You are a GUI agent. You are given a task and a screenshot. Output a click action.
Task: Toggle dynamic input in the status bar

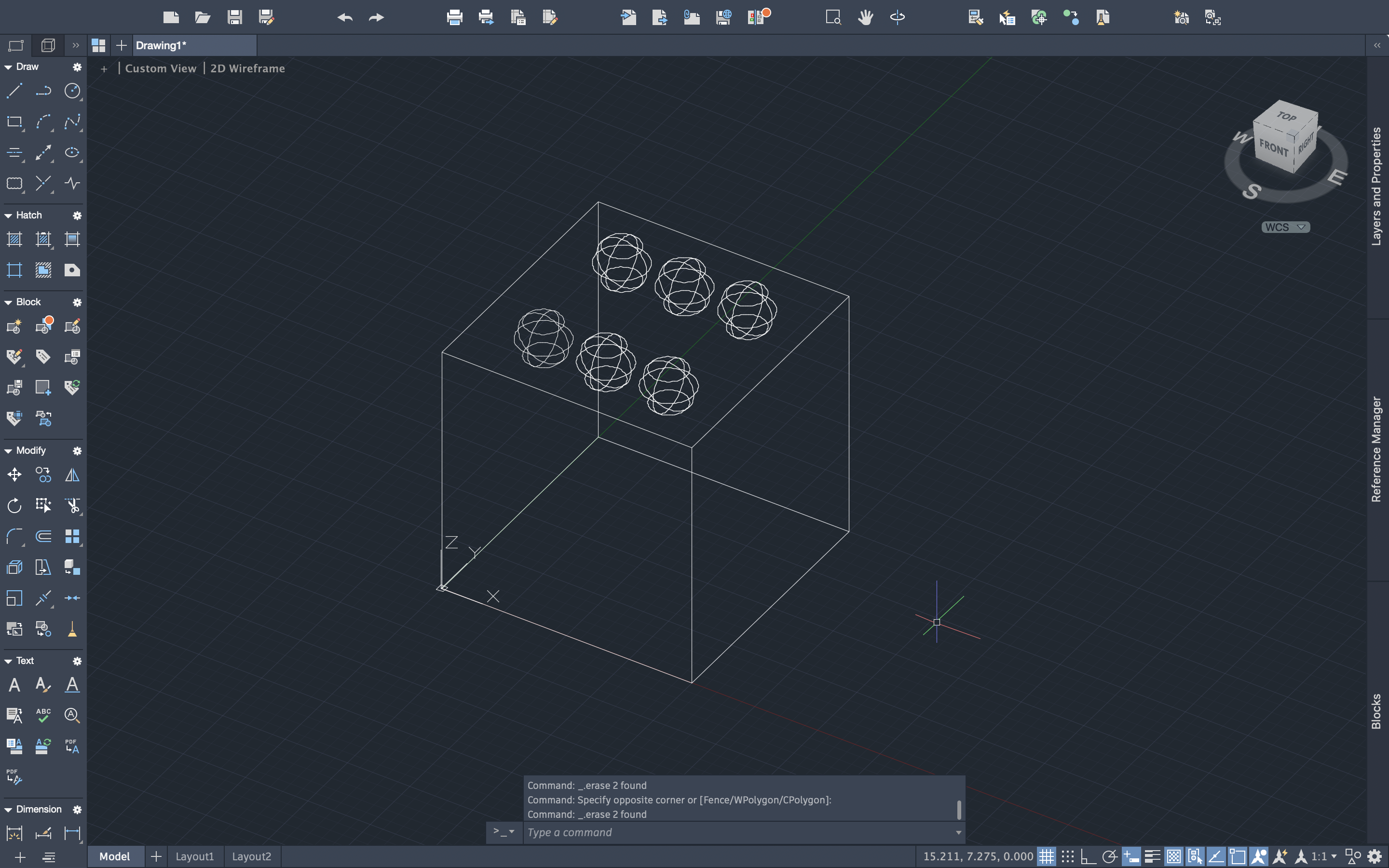click(x=1130, y=856)
